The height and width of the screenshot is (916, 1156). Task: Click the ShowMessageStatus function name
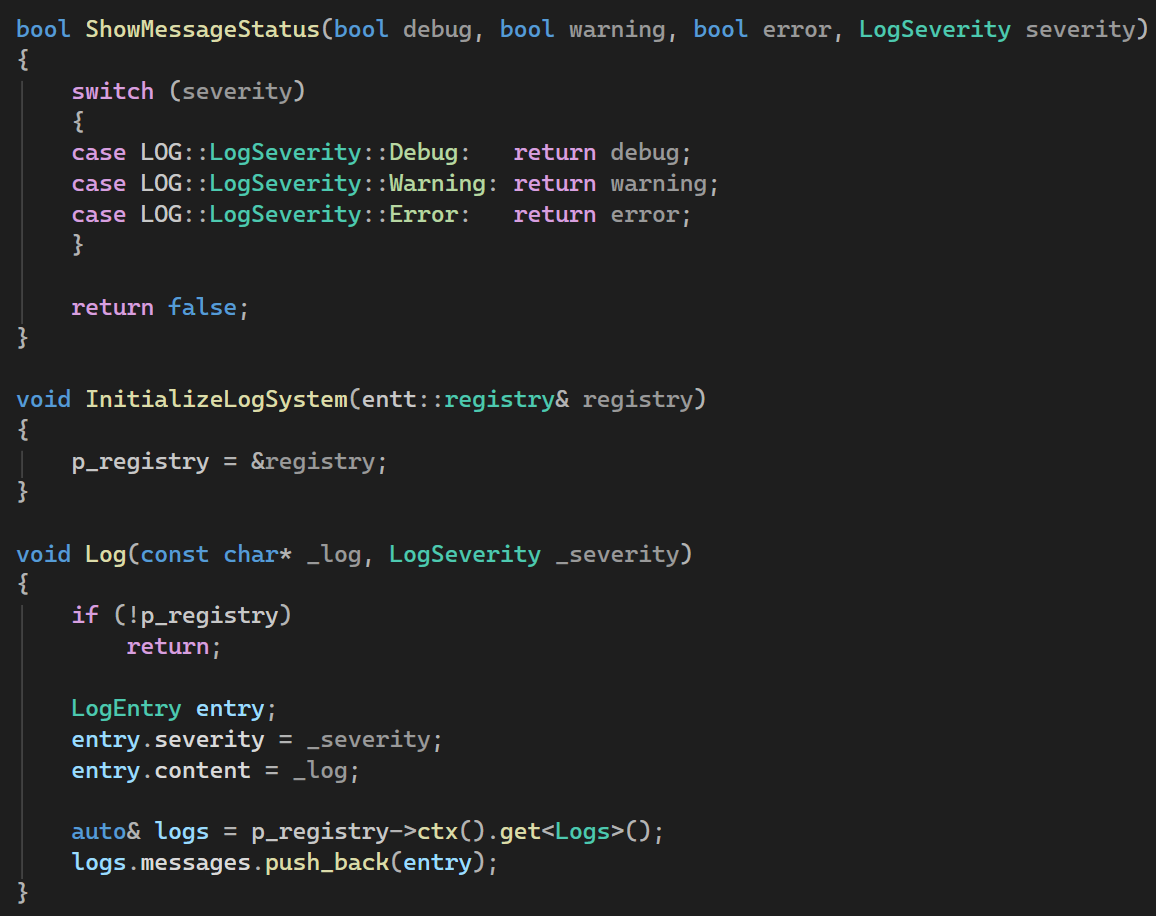coord(203,30)
